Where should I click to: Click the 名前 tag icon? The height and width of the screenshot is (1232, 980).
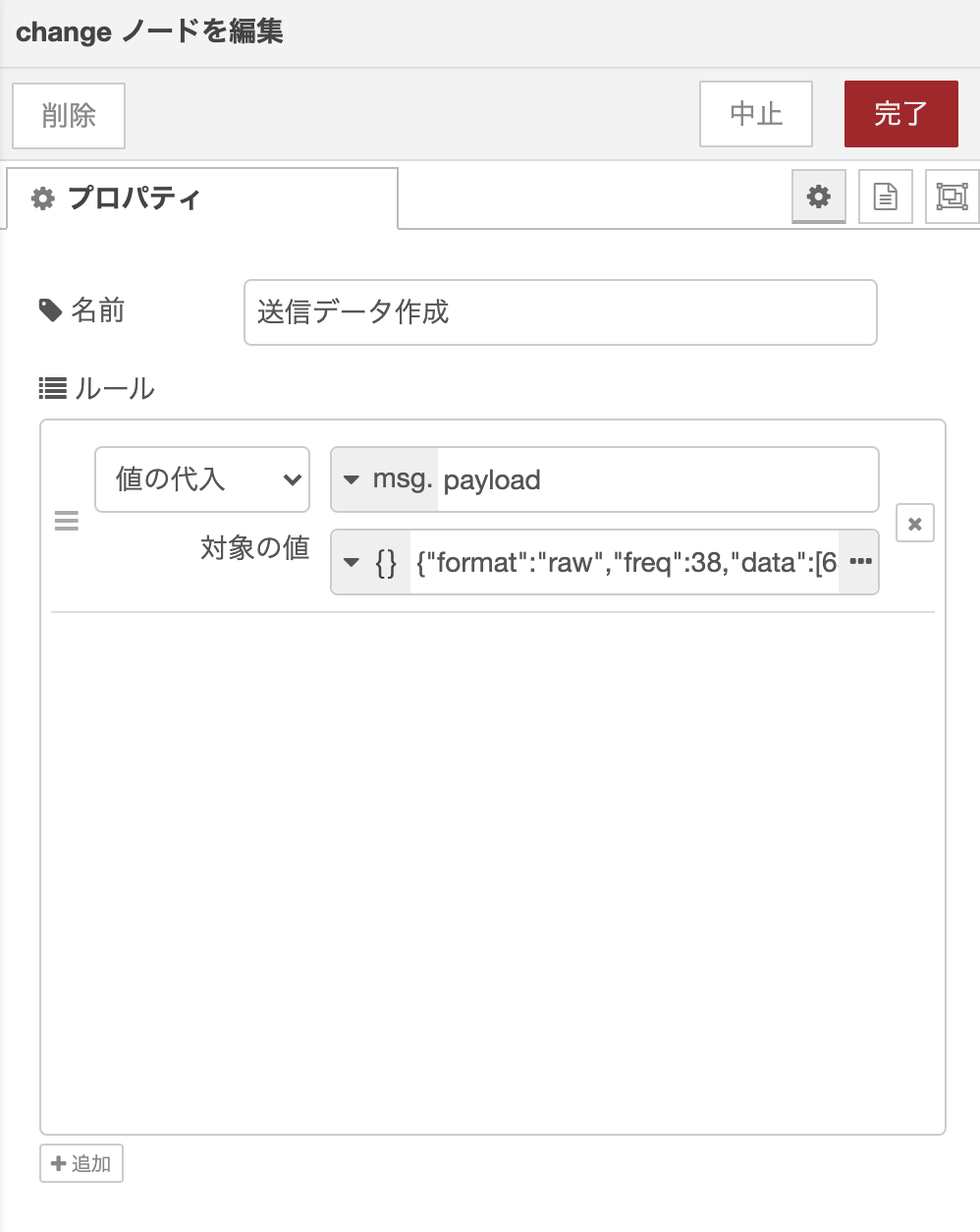pyautogui.click(x=50, y=310)
